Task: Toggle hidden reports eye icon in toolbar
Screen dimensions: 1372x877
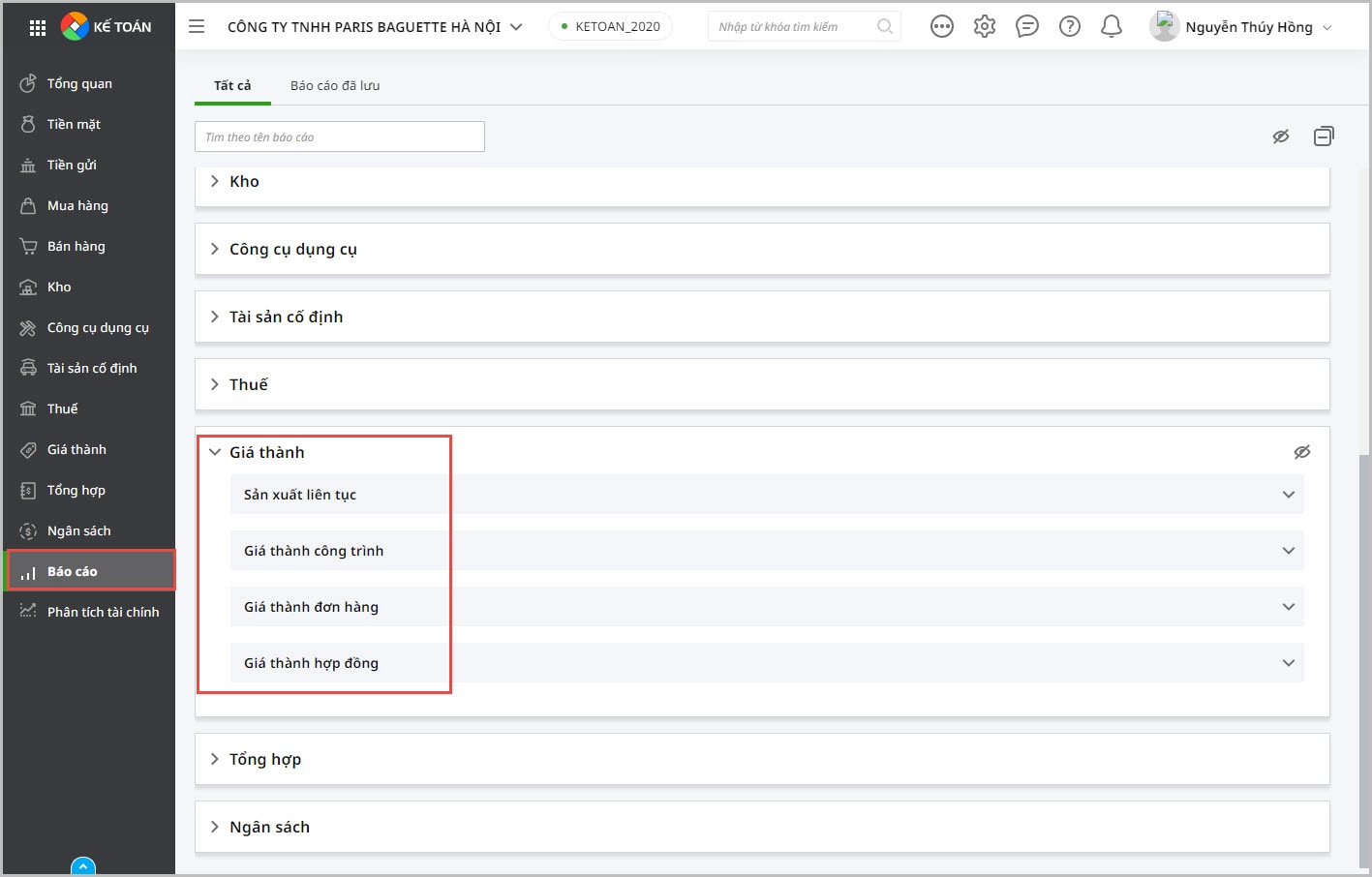Action: tap(1280, 136)
